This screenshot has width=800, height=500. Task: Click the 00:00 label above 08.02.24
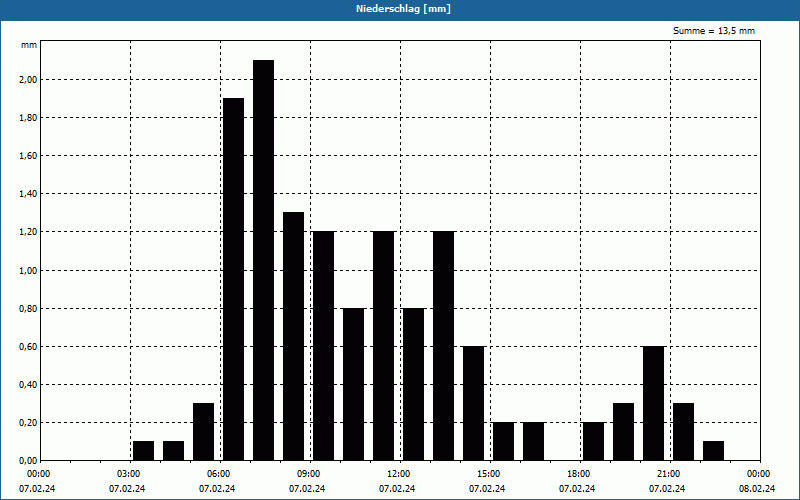click(x=760, y=474)
